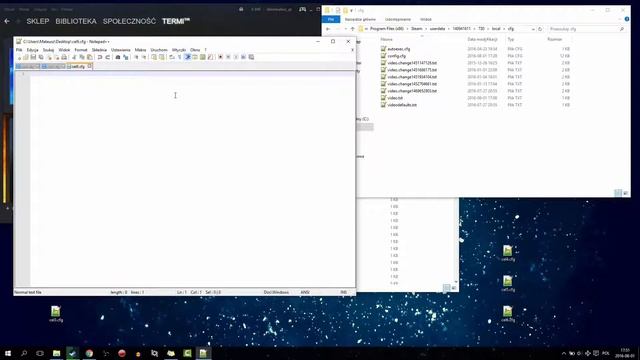The image size is (640, 360).
Task: Click the Replace icon in Notepad++ toolbar
Action: click(126, 57)
